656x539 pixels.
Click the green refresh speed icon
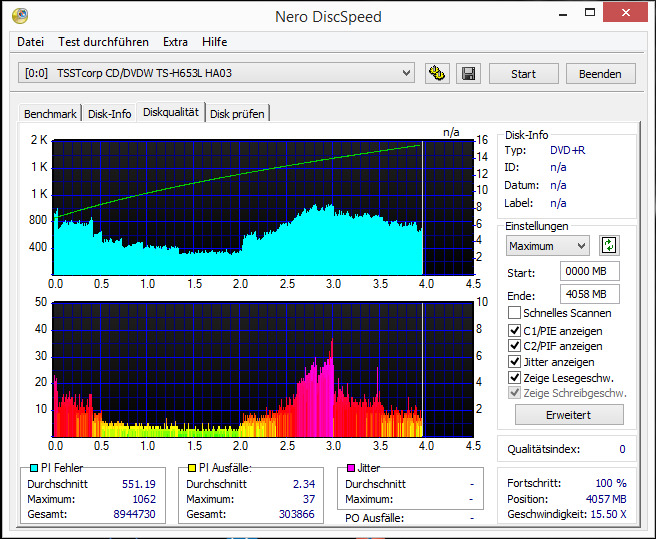(x=609, y=246)
